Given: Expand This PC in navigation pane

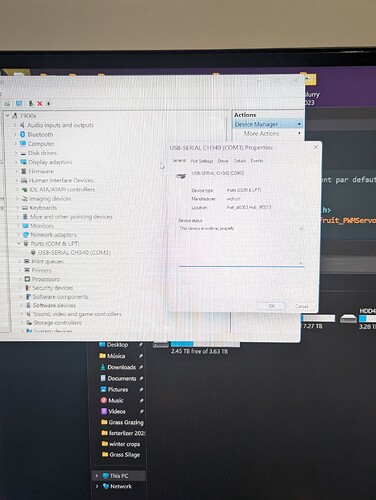Looking at the screenshot, I should [x=97, y=476].
